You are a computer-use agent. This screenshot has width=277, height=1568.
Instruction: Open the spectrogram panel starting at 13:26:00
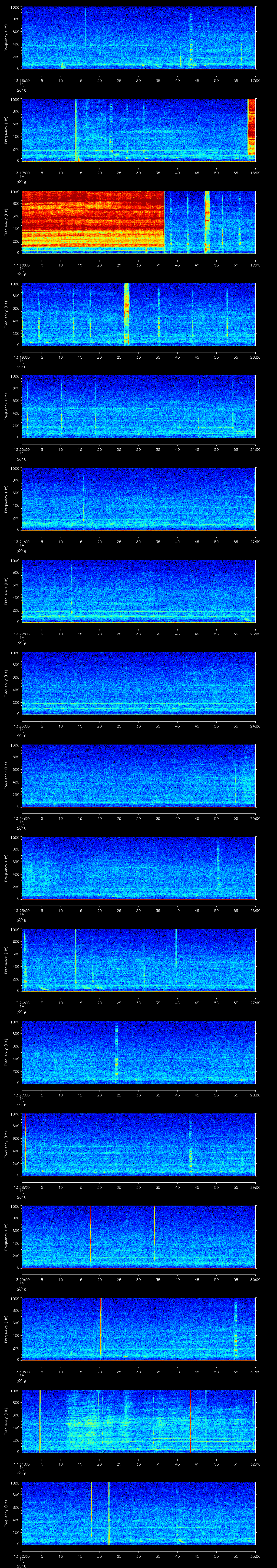[x=138, y=960]
